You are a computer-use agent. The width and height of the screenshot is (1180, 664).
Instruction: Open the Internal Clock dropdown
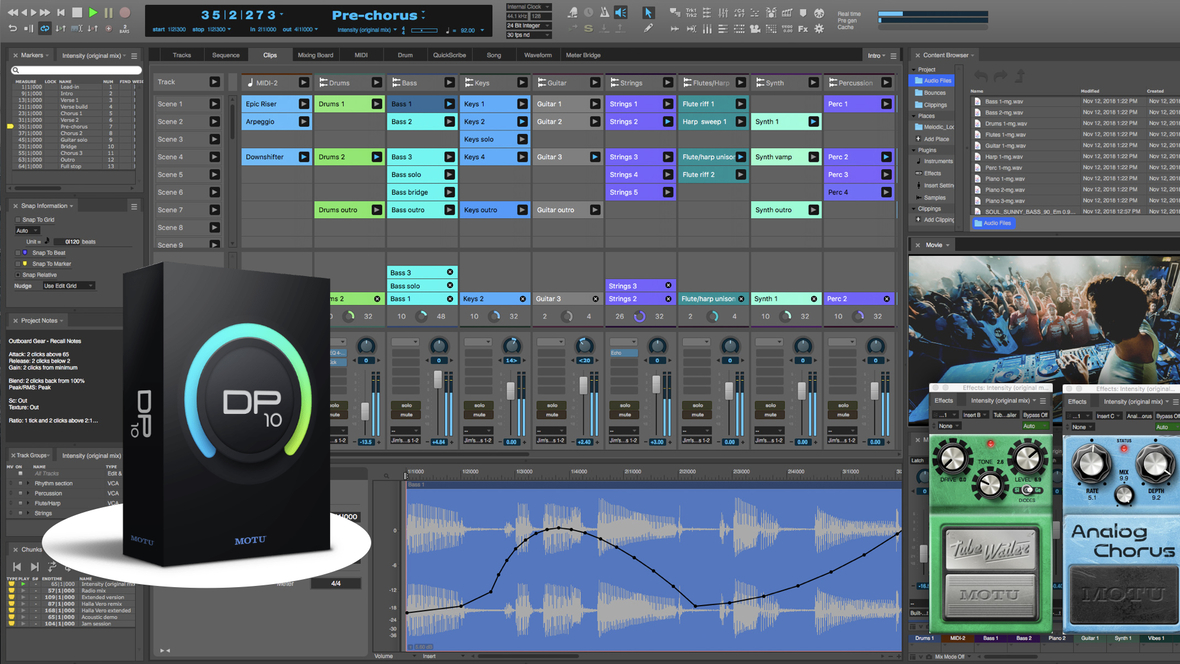tap(529, 7)
